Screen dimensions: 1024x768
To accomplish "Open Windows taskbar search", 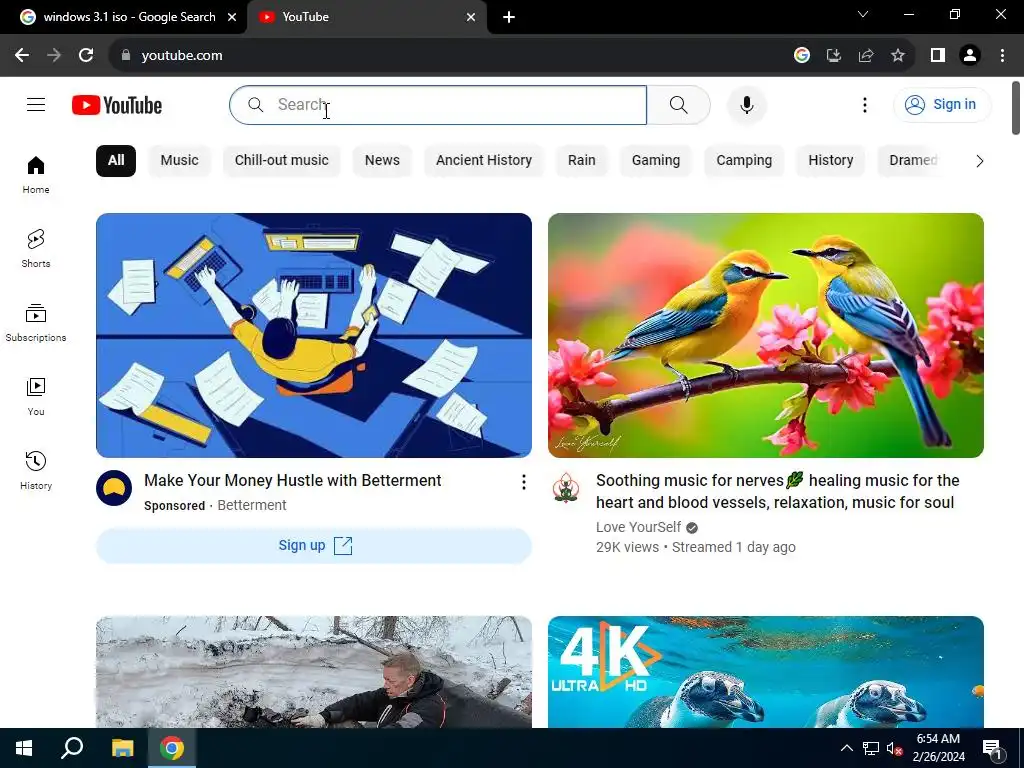I will [x=72, y=748].
